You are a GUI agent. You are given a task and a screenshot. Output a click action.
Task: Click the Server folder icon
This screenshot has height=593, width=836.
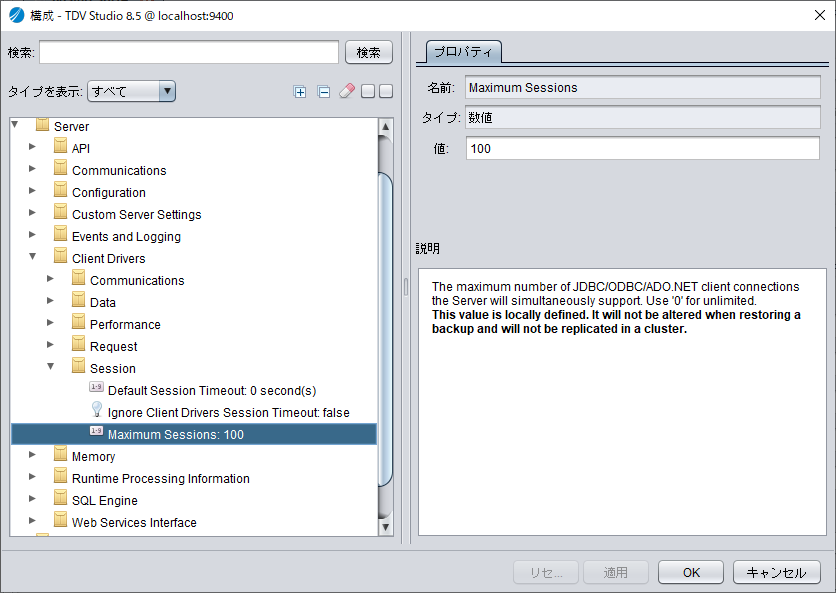[x=42, y=125]
